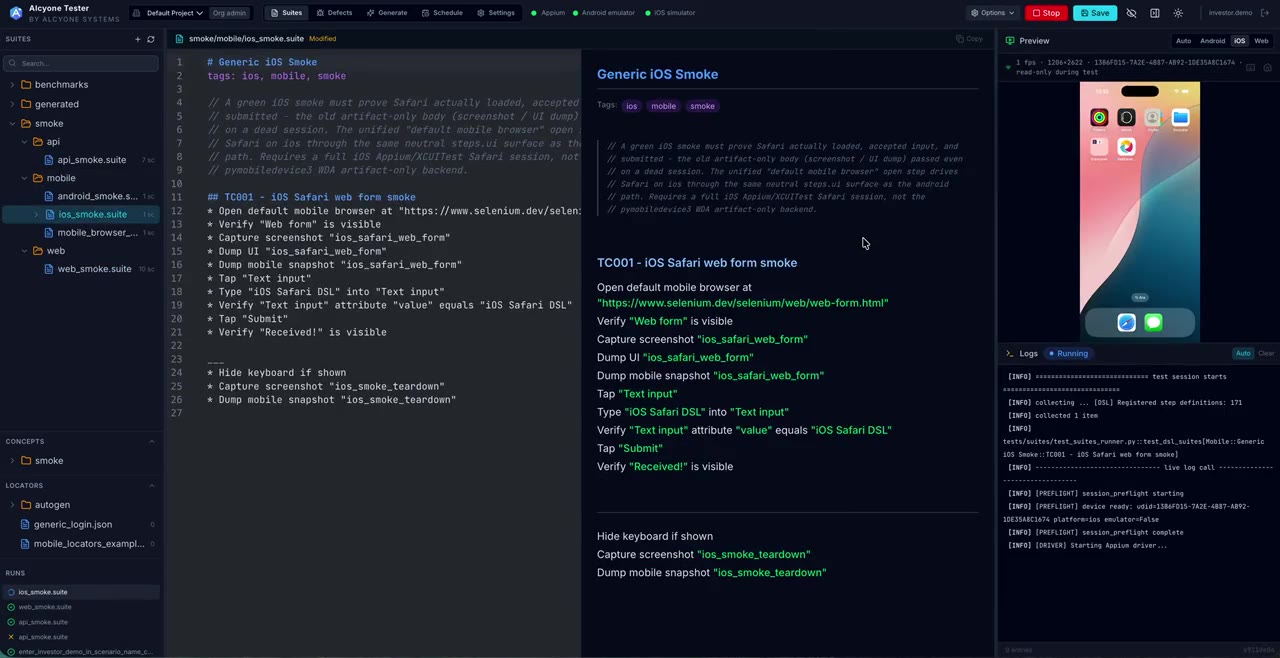Click the home icon in preview bar

click(x=1268, y=67)
